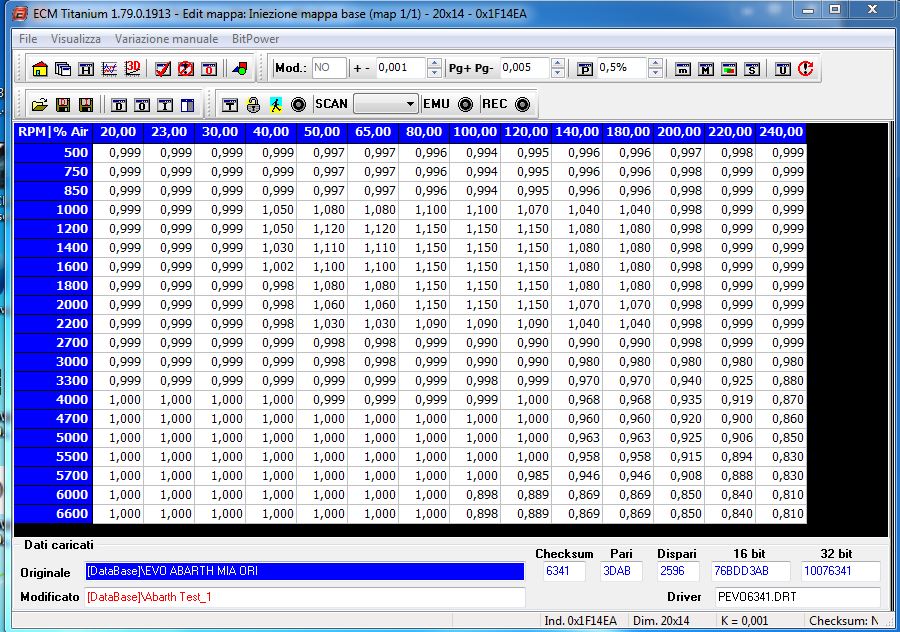This screenshot has height=632, width=900.
Task: Click the first floppy disk save icon
Action: click(63, 104)
